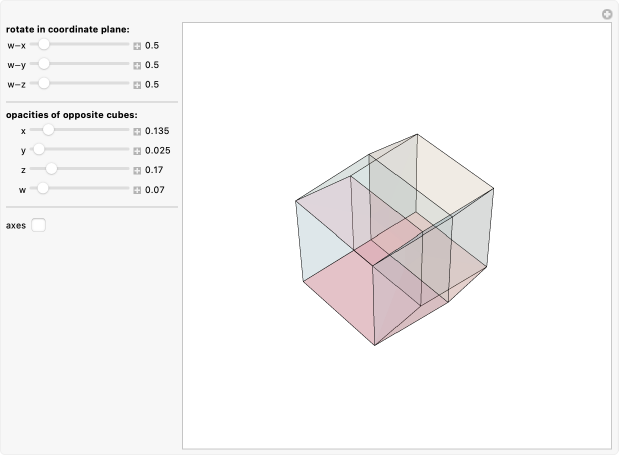Open plus icon beside x opacity slider
619x456 pixels.
tap(138, 131)
